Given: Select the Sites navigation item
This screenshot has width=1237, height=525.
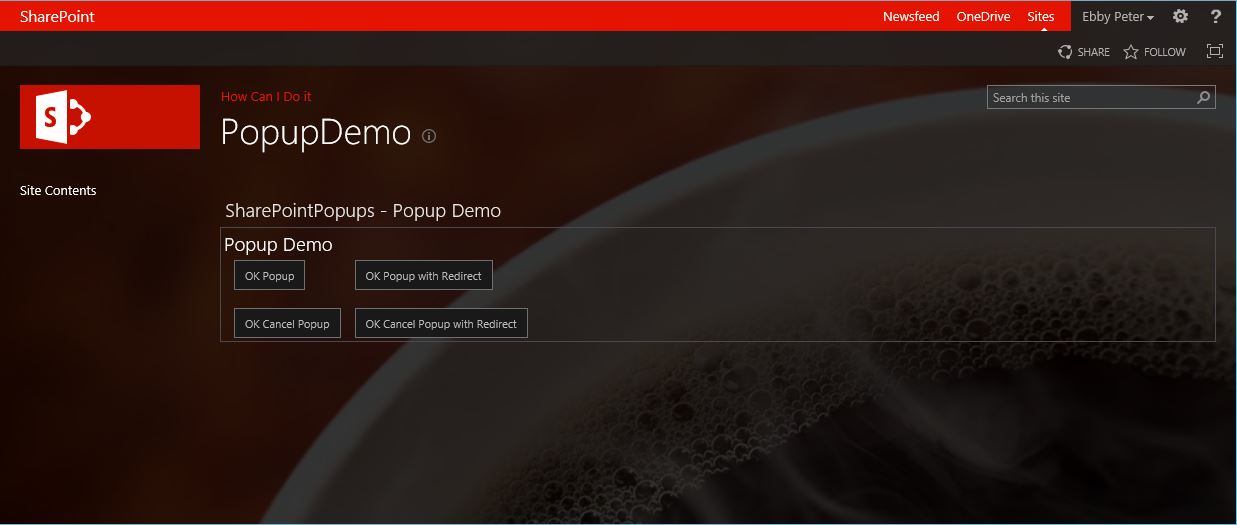Looking at the screenshot, I should click(1040, 17).
